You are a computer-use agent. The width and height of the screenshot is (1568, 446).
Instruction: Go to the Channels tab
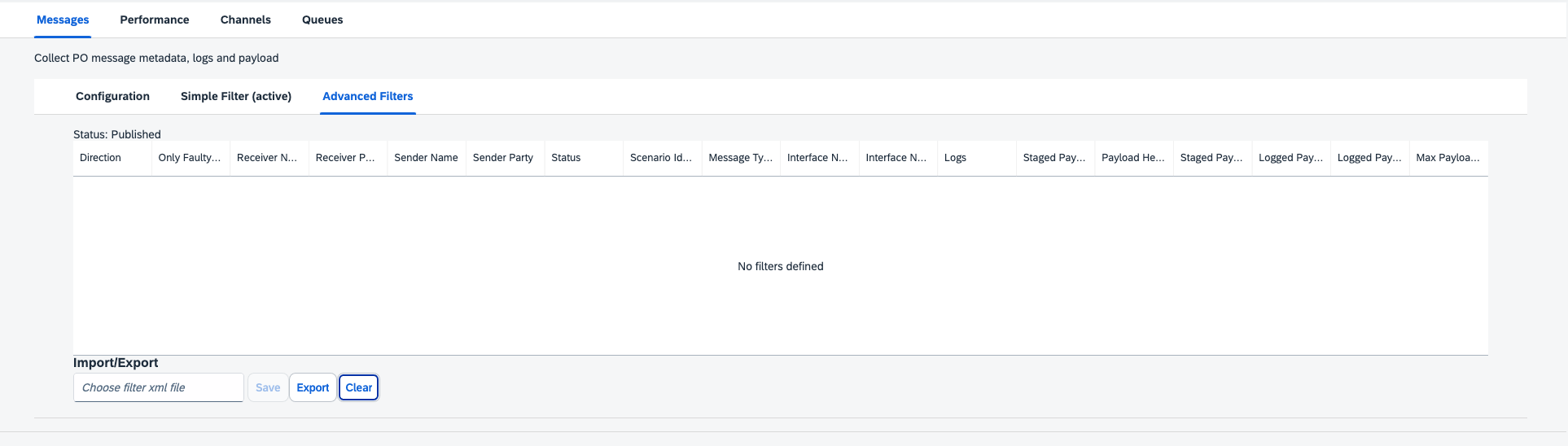pos(245,20)
